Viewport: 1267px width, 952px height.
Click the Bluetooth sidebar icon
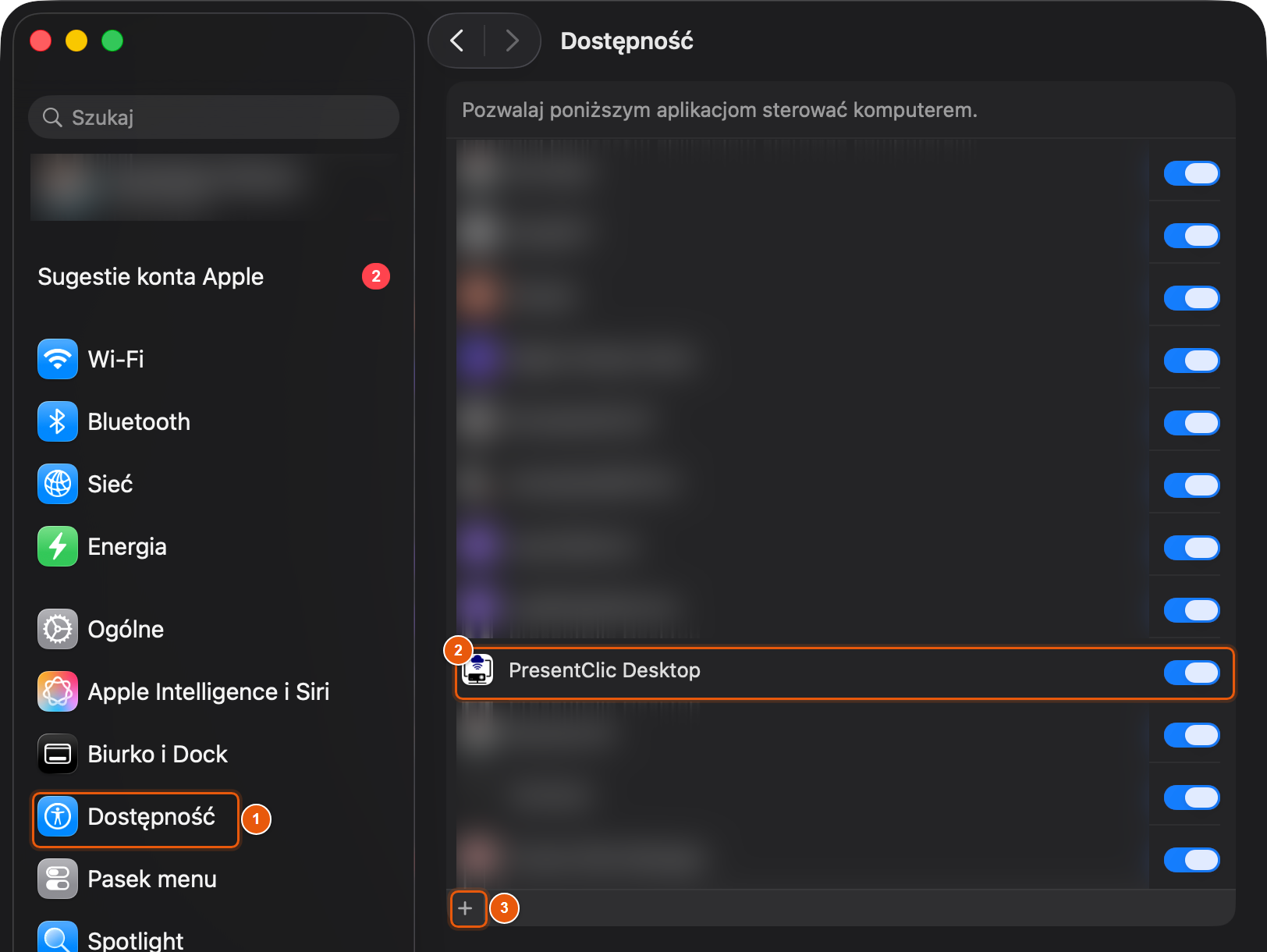click(58, 421)
